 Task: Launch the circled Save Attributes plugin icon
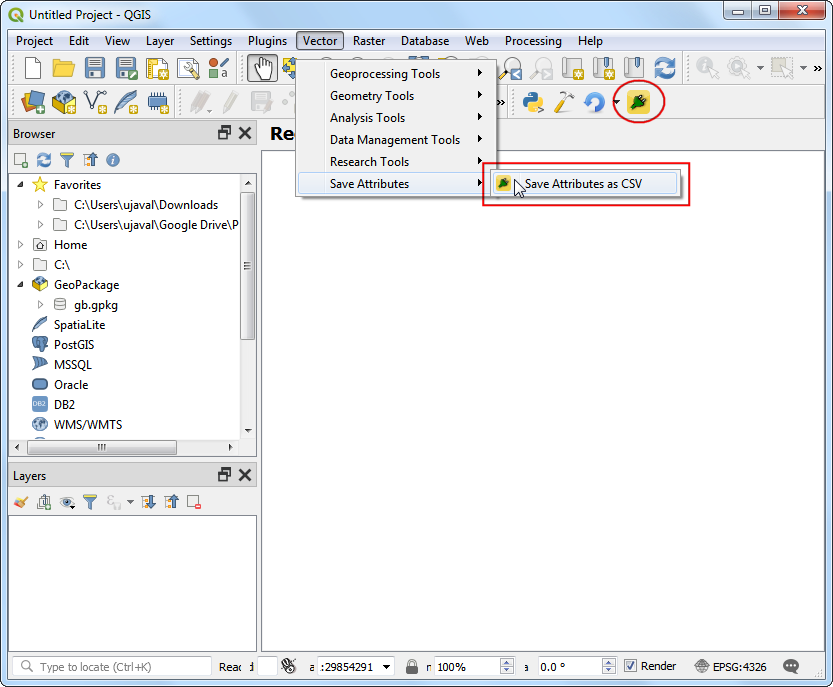tap(638, 101)
